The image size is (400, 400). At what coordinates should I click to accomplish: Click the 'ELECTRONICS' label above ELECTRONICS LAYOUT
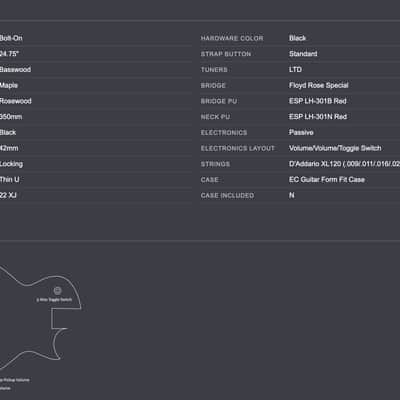[x=224, y=133]
